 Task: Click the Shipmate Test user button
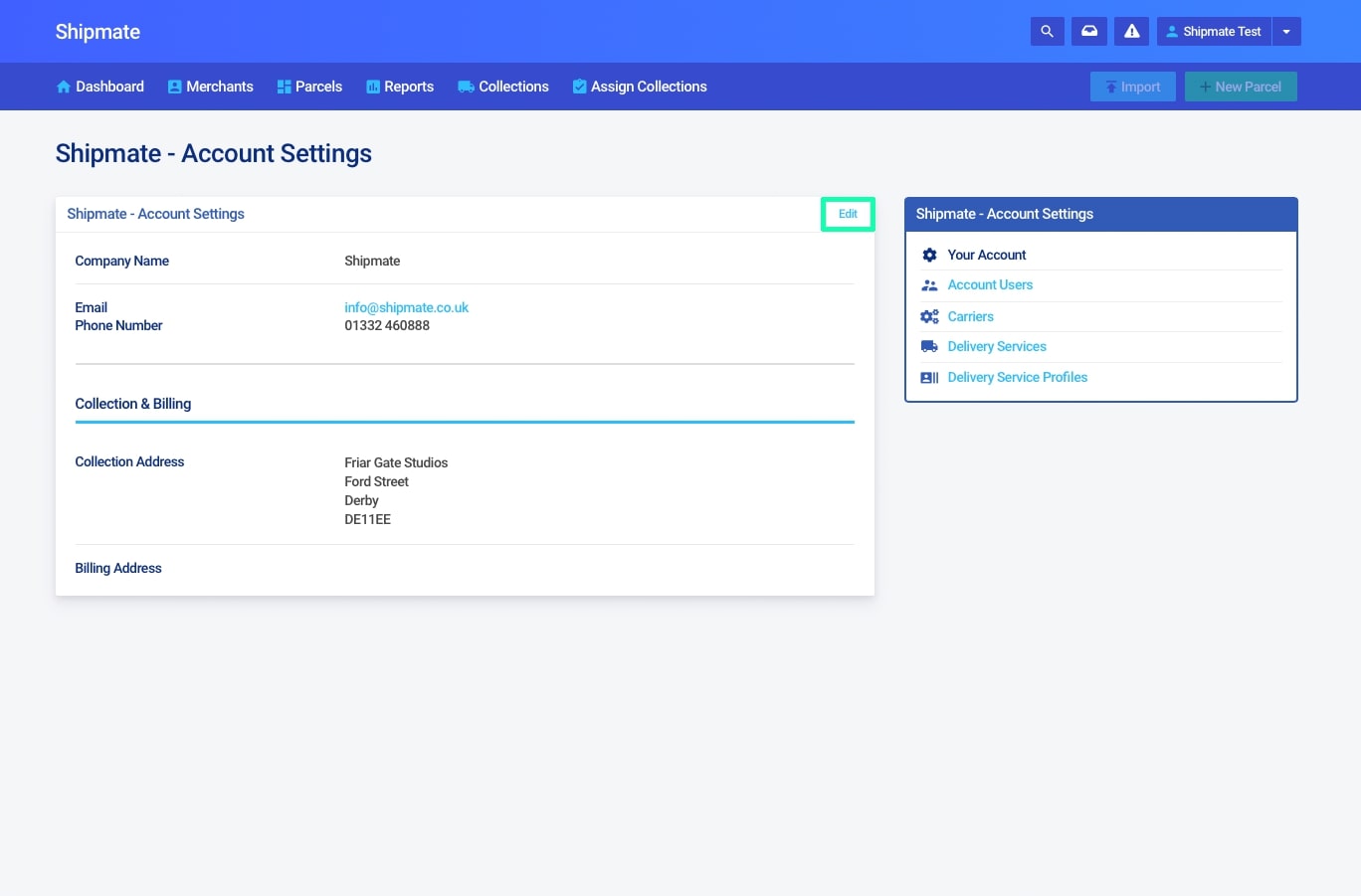[x=1214, y=32]
